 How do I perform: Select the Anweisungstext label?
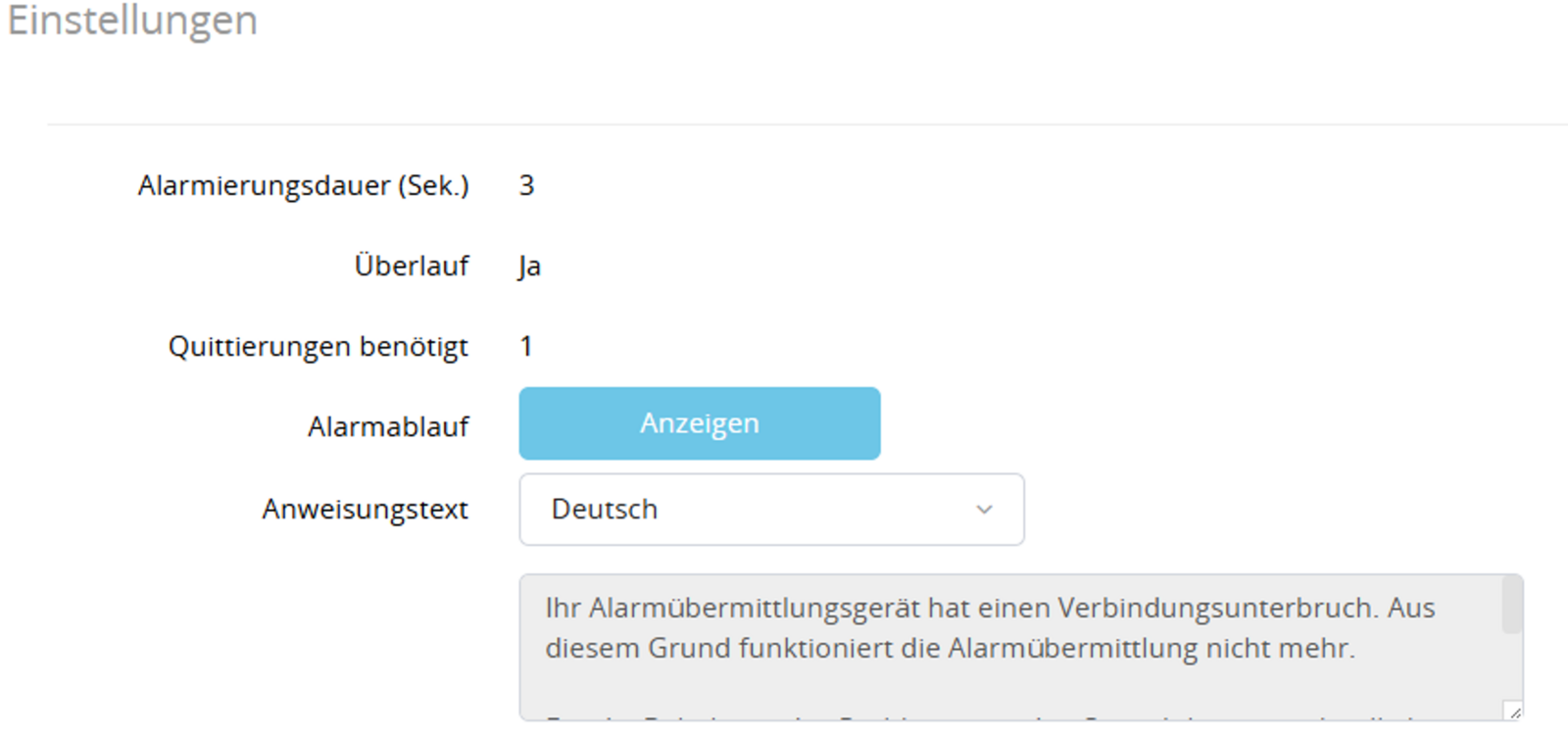pyautogui.click(x=365, y=509)
